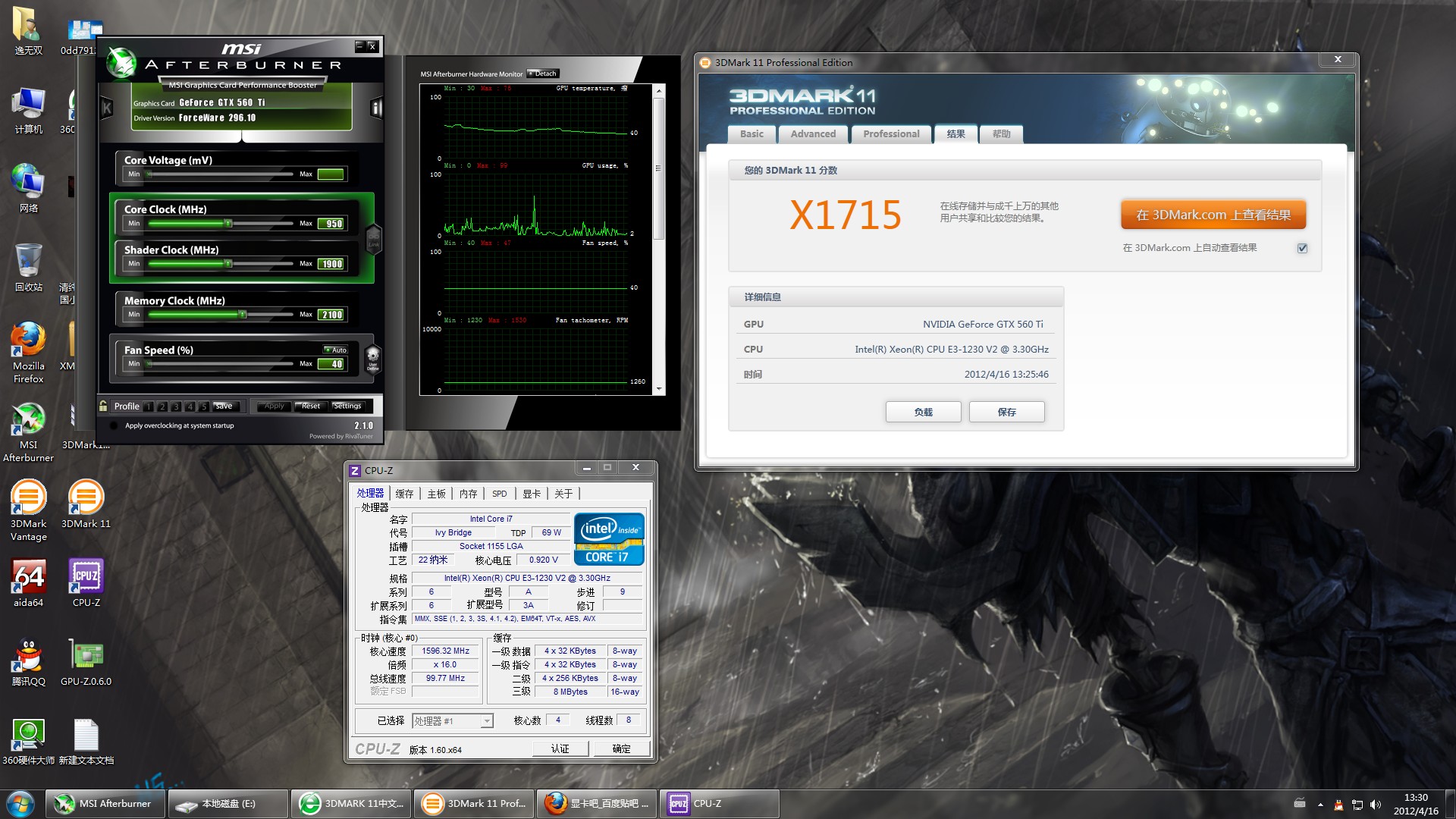Switch to the Professional tab in 3DMark 11
This screenshot has height=819, width=1456.
tap(891, 133)
